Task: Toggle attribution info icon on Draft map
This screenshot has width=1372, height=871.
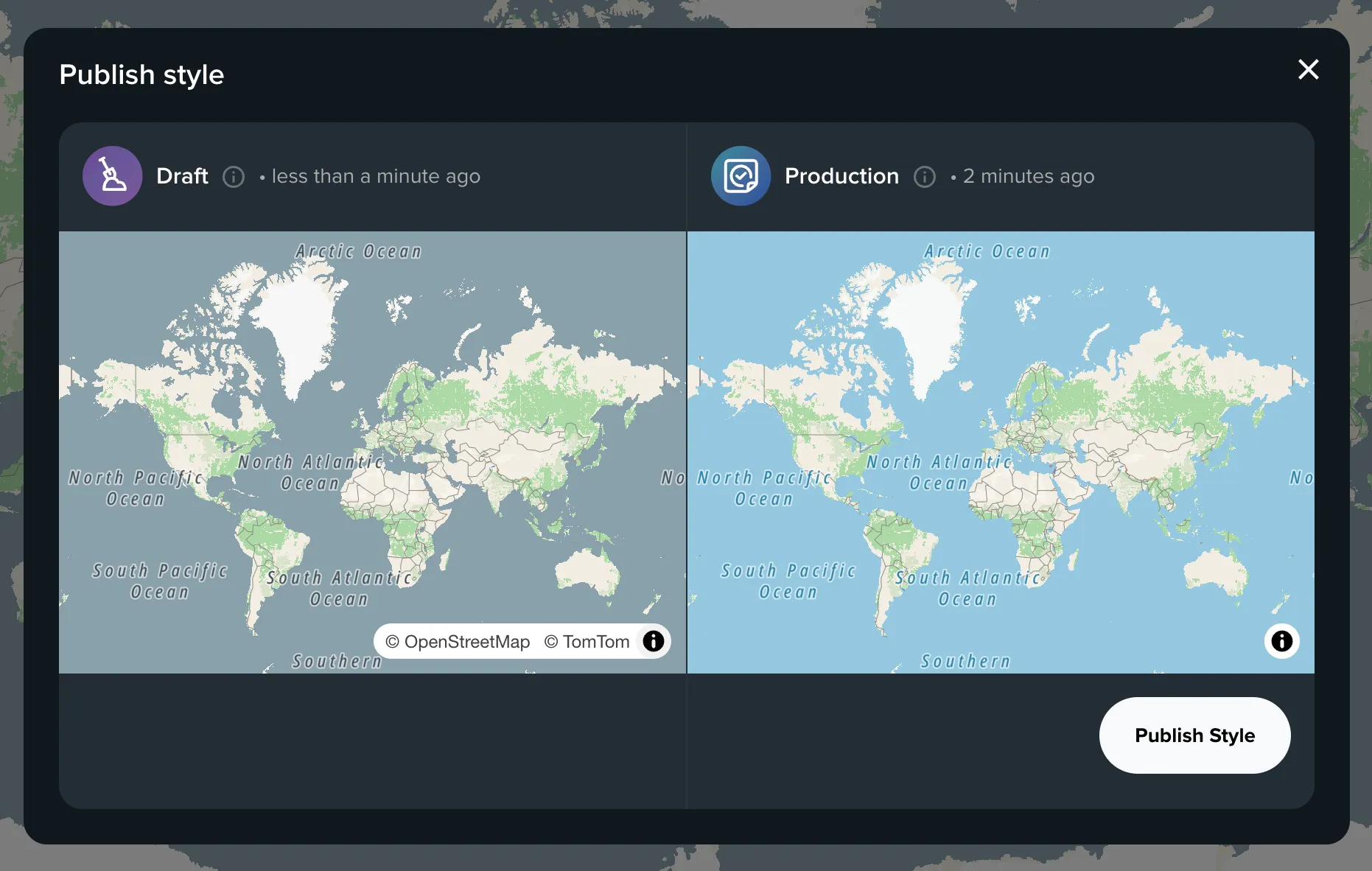Action: (654, 641)
